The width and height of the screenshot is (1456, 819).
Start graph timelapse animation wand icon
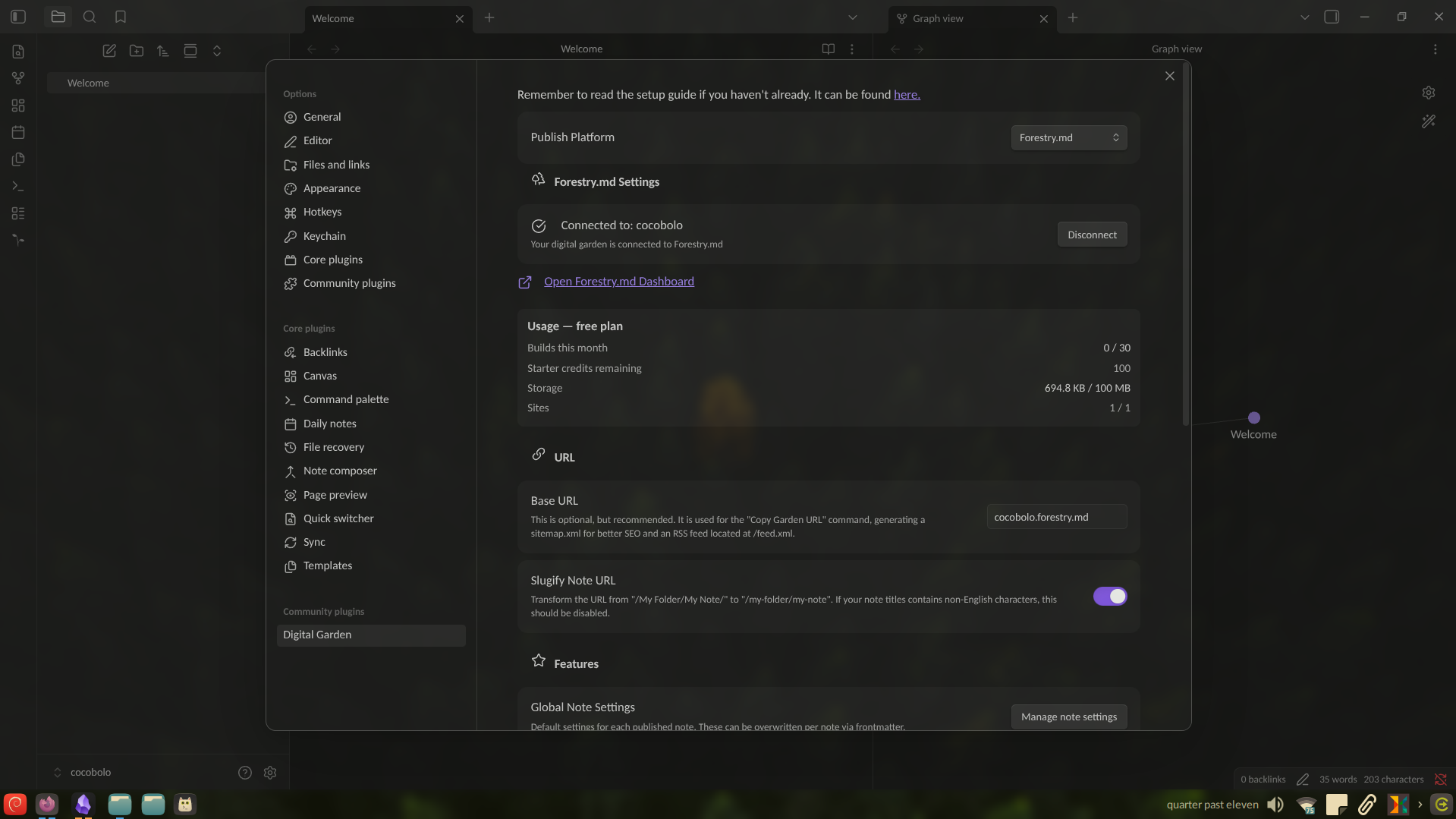[x=1429, y=121]
